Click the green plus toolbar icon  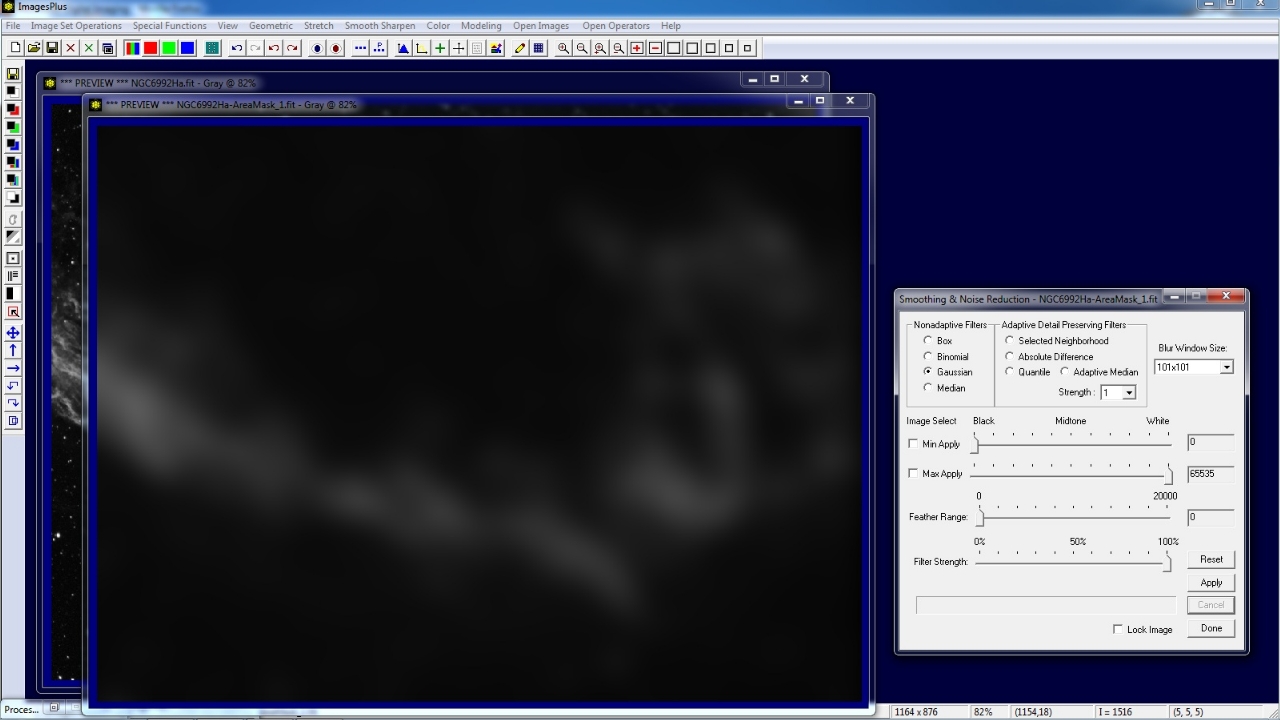coord(440,48)
